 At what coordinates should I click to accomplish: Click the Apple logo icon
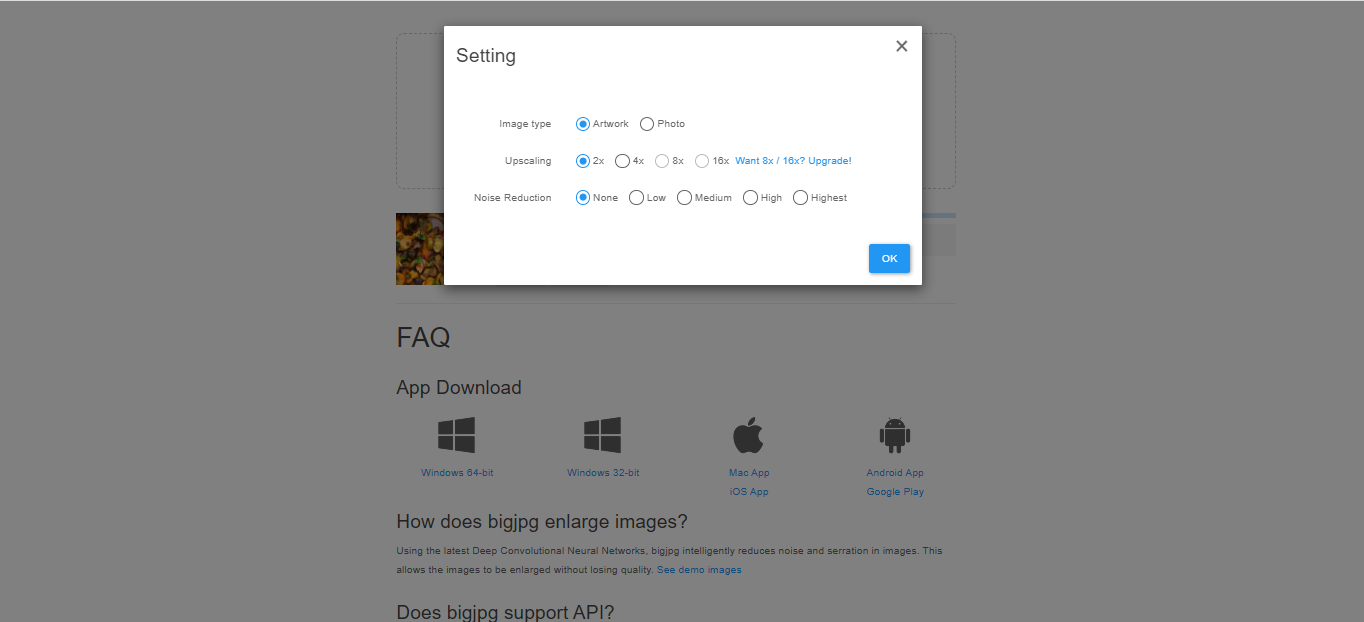748,435
